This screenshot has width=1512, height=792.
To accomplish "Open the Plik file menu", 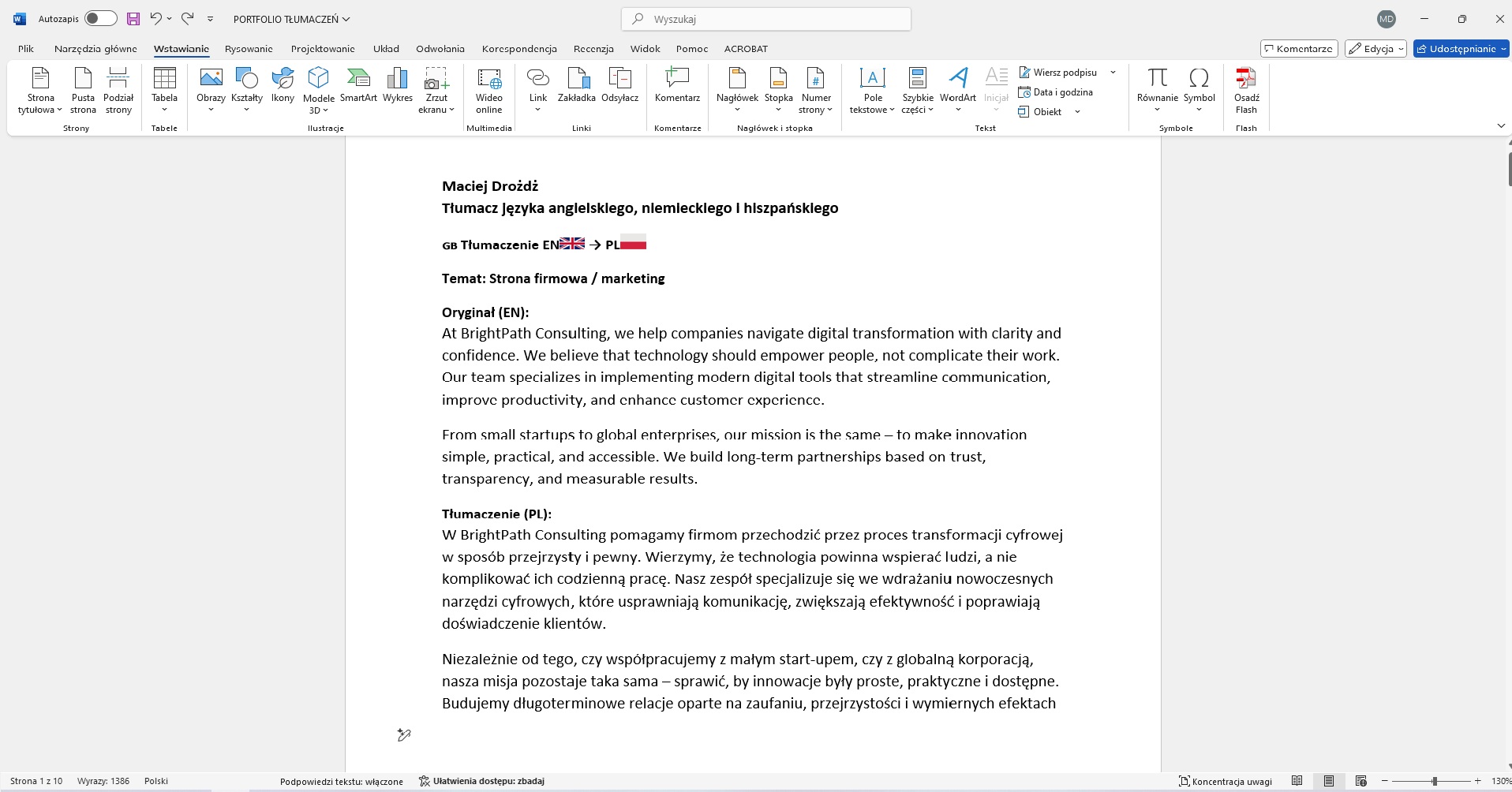I will point(26,49).
